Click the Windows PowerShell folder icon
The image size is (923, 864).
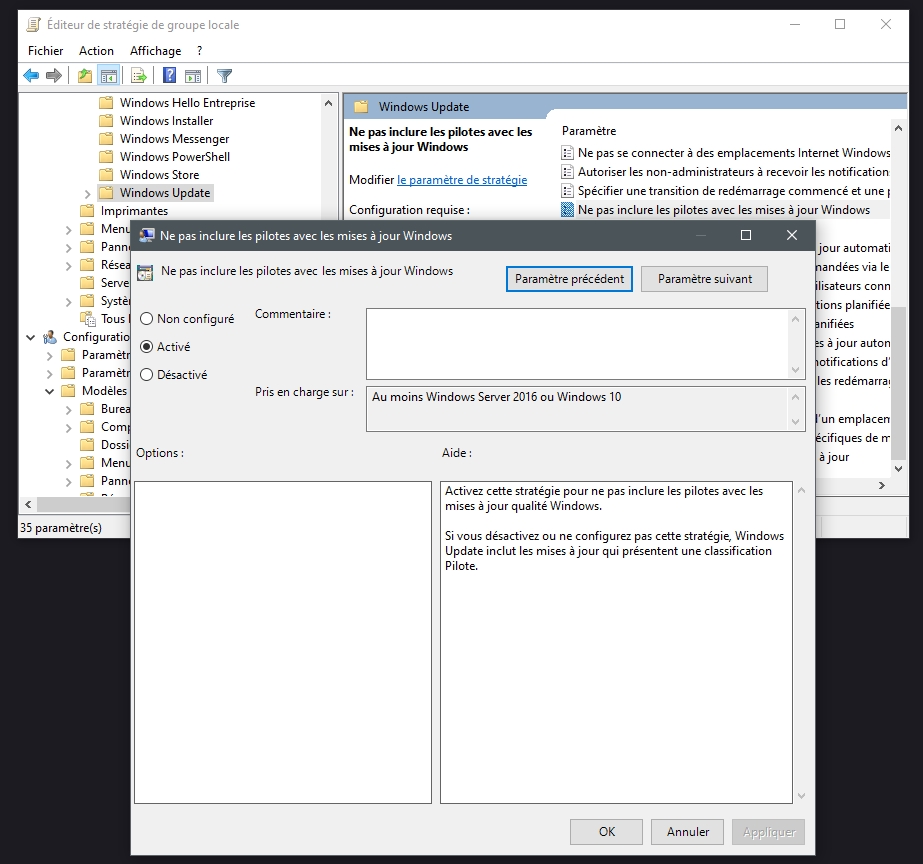tap(106, 157)
